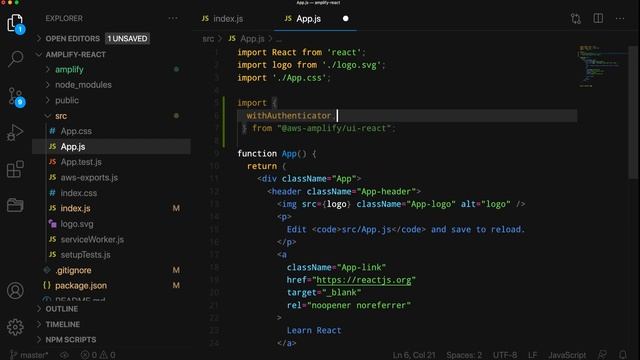Open the Manage gear icon
640x360 pixels.
coord(15,327)
